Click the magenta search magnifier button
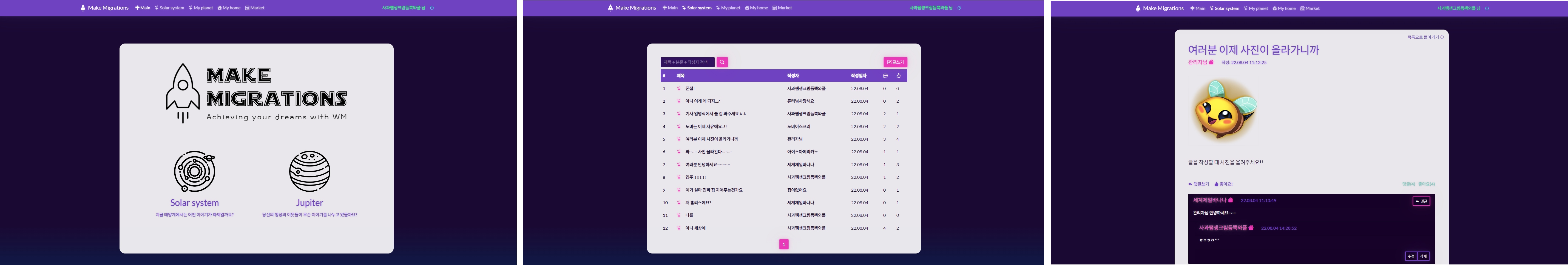Screen dimensions: 1568x265 722,62
